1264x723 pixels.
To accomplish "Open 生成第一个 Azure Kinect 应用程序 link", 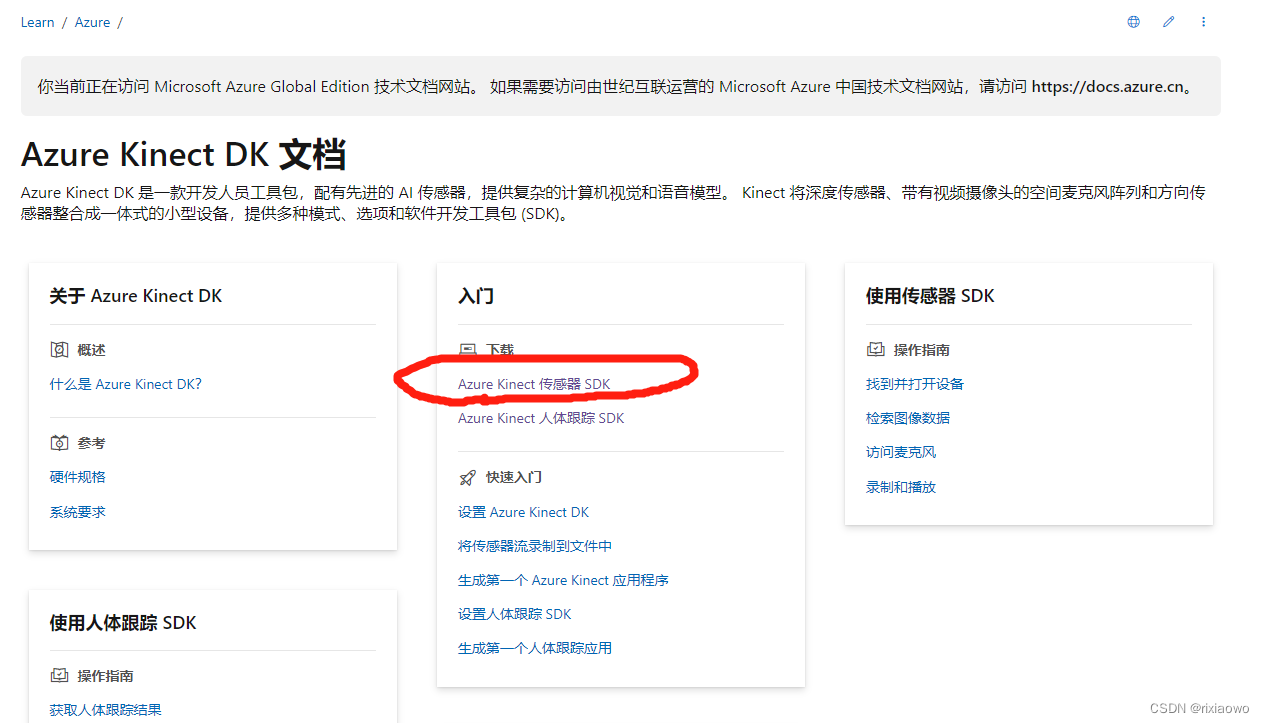I will (x=563, y=580).
